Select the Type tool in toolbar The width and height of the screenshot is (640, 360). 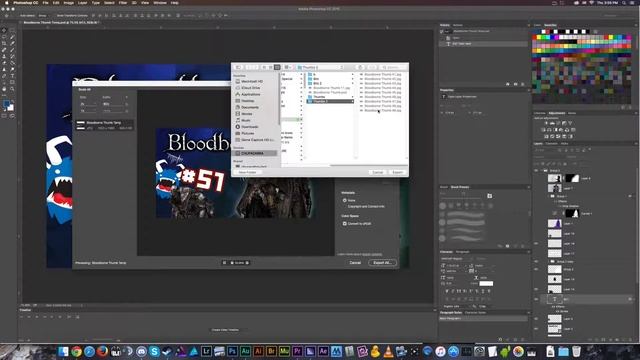pos(12,76)
